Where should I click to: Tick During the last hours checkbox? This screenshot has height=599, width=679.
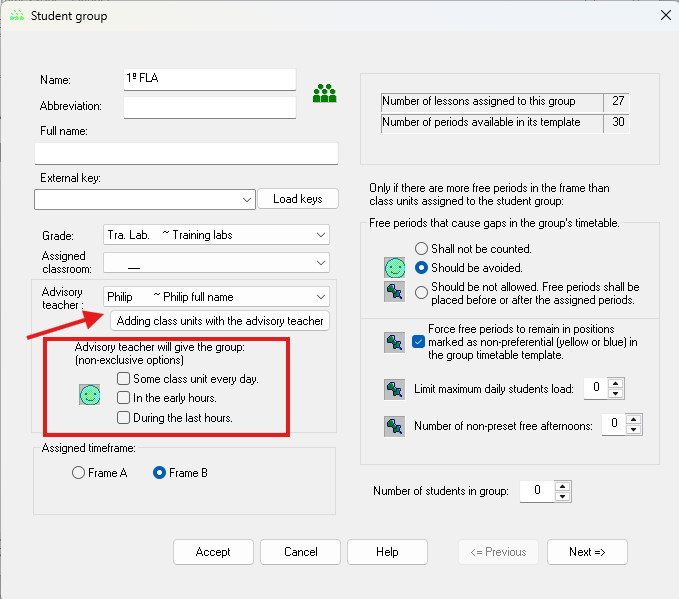click(x=123, y=418)
